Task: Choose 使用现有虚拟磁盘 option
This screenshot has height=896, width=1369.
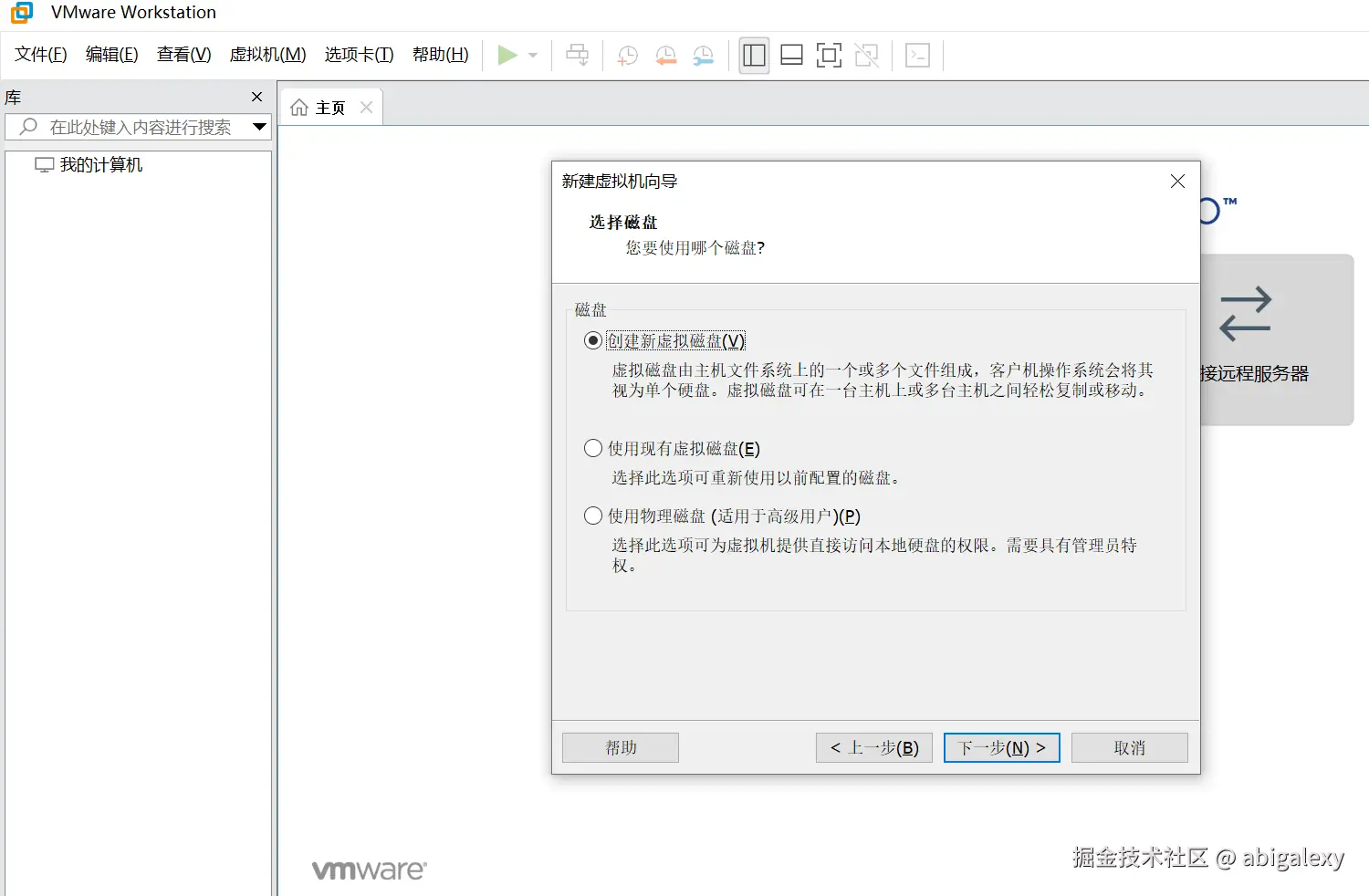Action: click(x=592, y=448)
